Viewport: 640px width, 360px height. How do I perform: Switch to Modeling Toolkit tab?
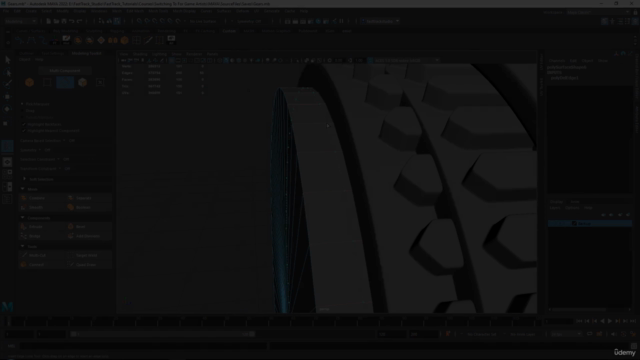click(x=87, y=53)
